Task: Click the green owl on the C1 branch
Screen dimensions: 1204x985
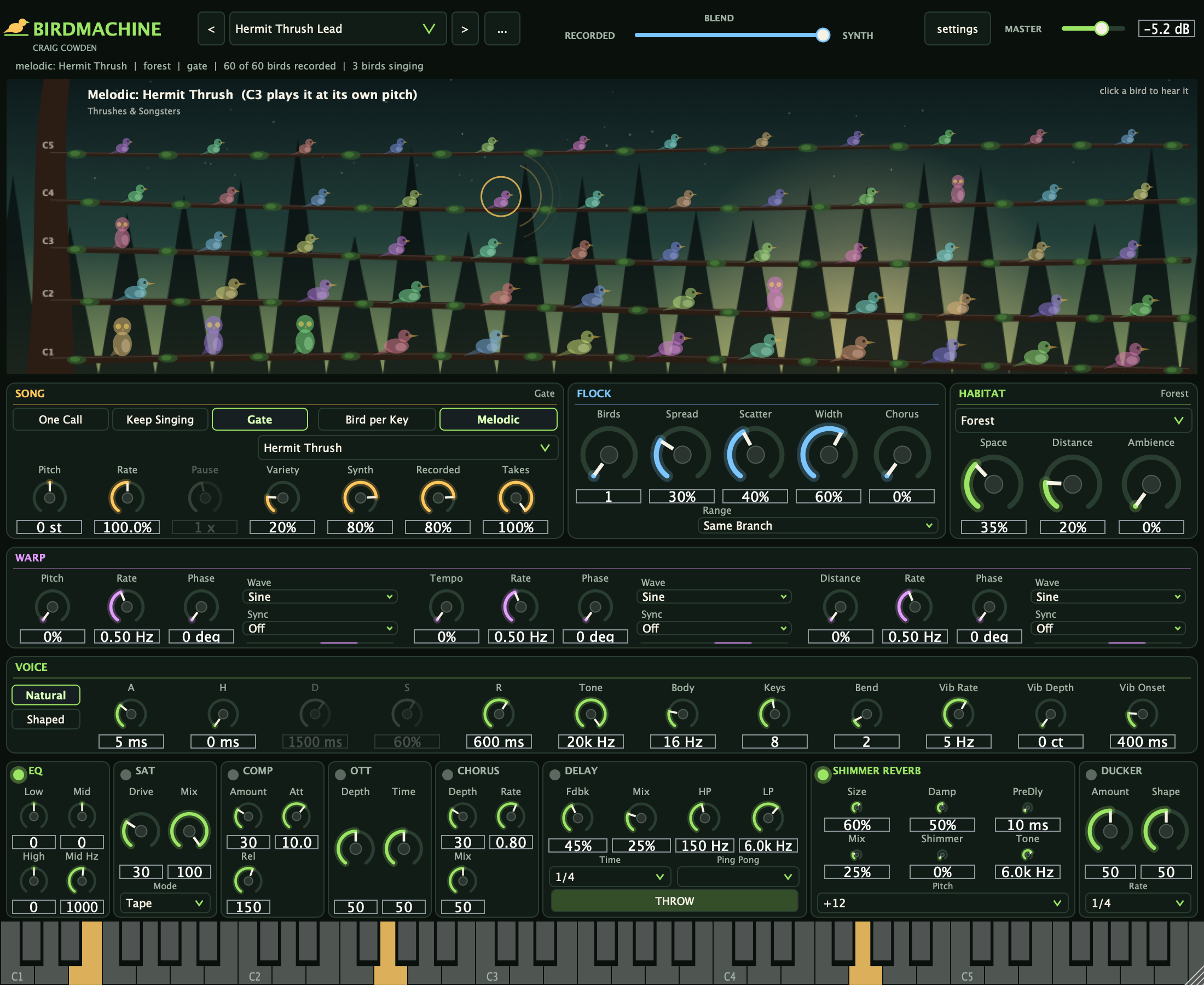Action: 305,335
